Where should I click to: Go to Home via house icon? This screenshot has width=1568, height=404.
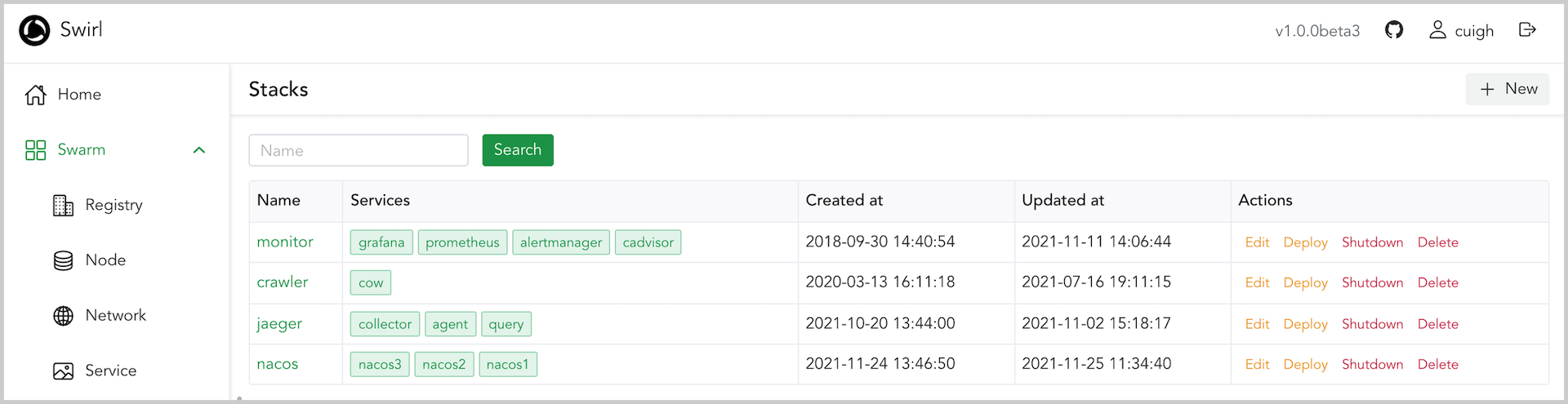(36, 95)
